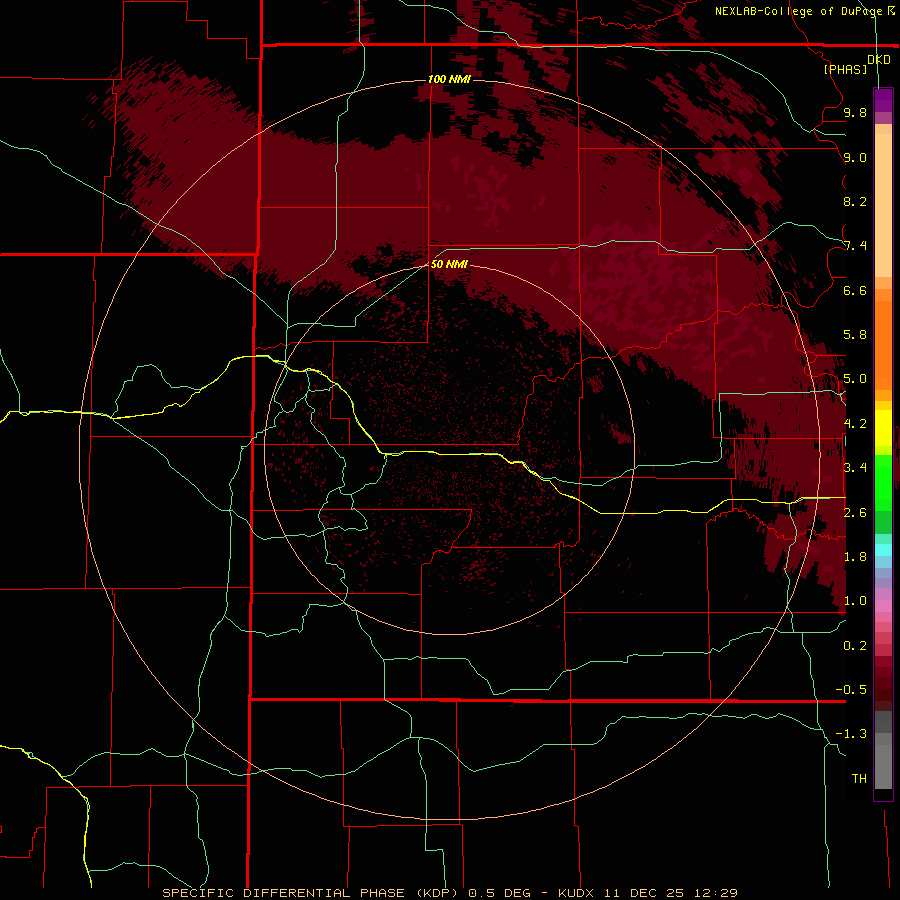Click the 1.0 value on color scale
Screen dimensions: 900x900
tap(855, 601)
